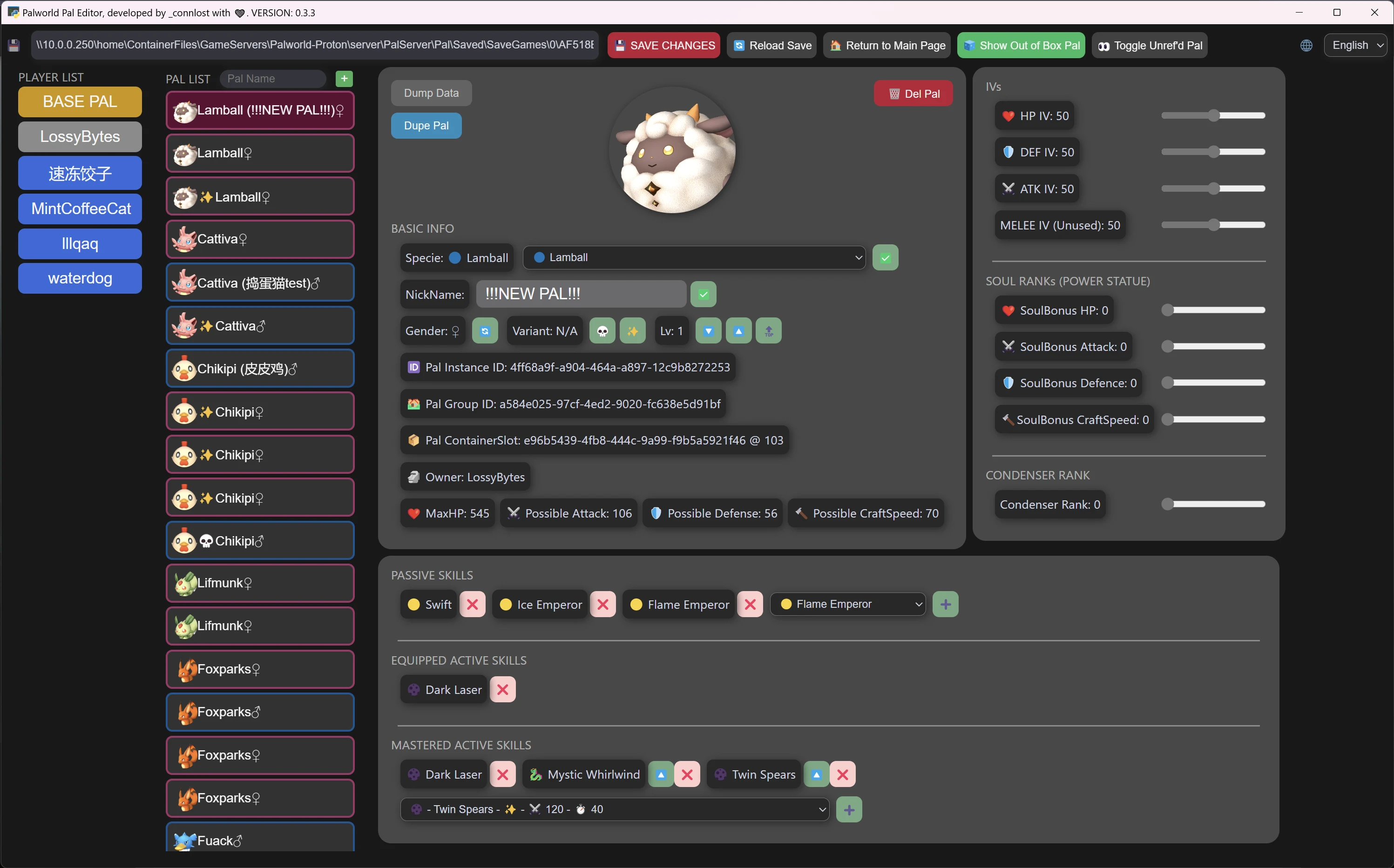The height and width of the screenshot is (868, 1394).
Task: Confirm the nickname with green checkmark
Action: [x=704, y=295]
